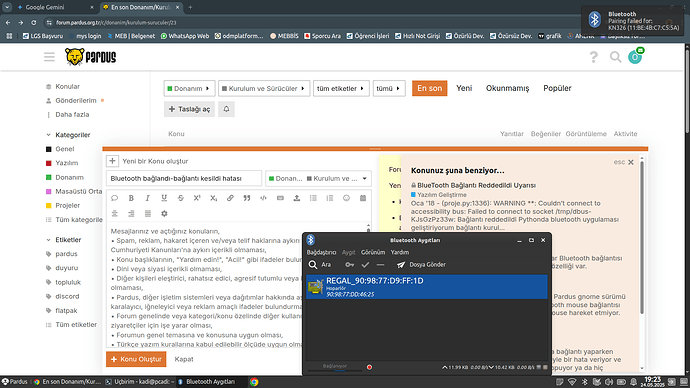Click Kapat to close the composer
This screenshot has width=690, height=388.
(x=184, y=359)
